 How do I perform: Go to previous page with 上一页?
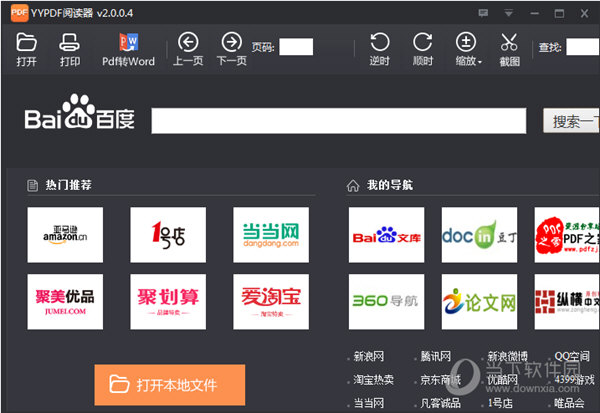(x=188, y=50)
